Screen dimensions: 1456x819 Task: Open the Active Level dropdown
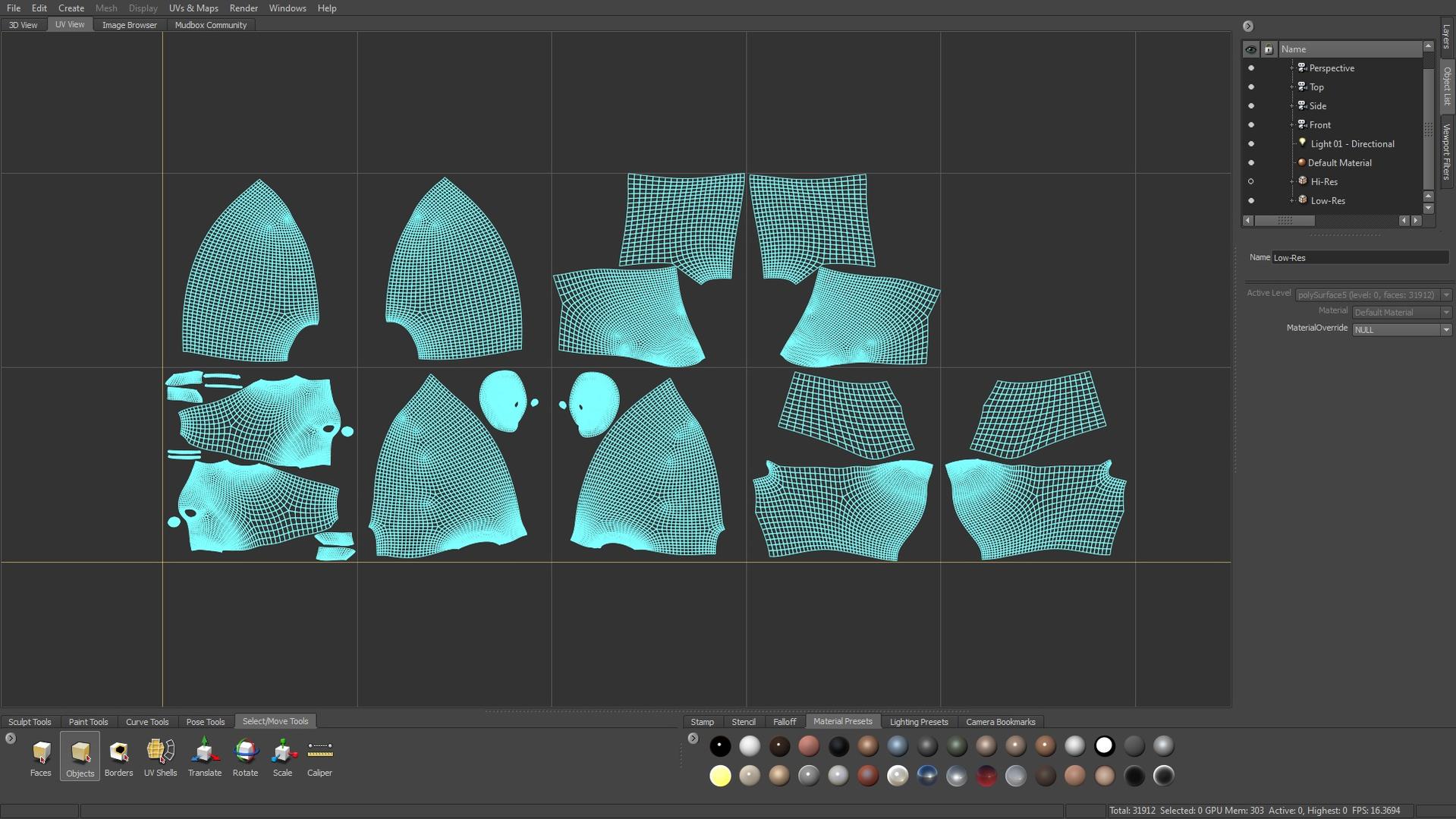point(1373,295)
